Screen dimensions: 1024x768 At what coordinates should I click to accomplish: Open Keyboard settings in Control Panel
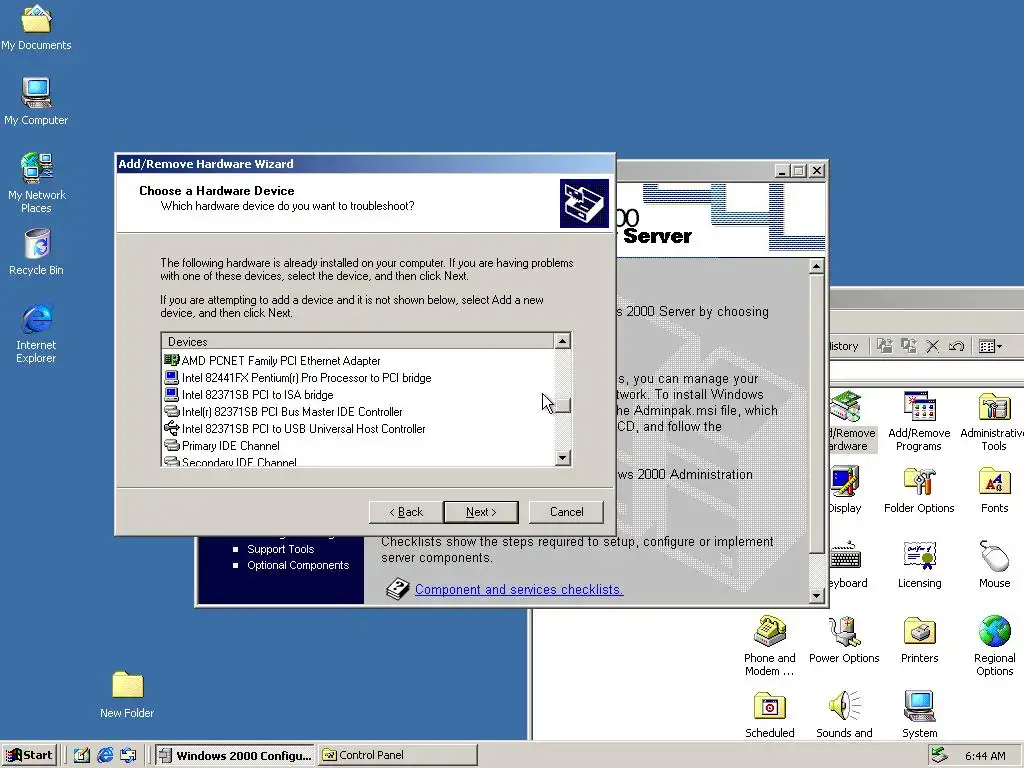846,565
